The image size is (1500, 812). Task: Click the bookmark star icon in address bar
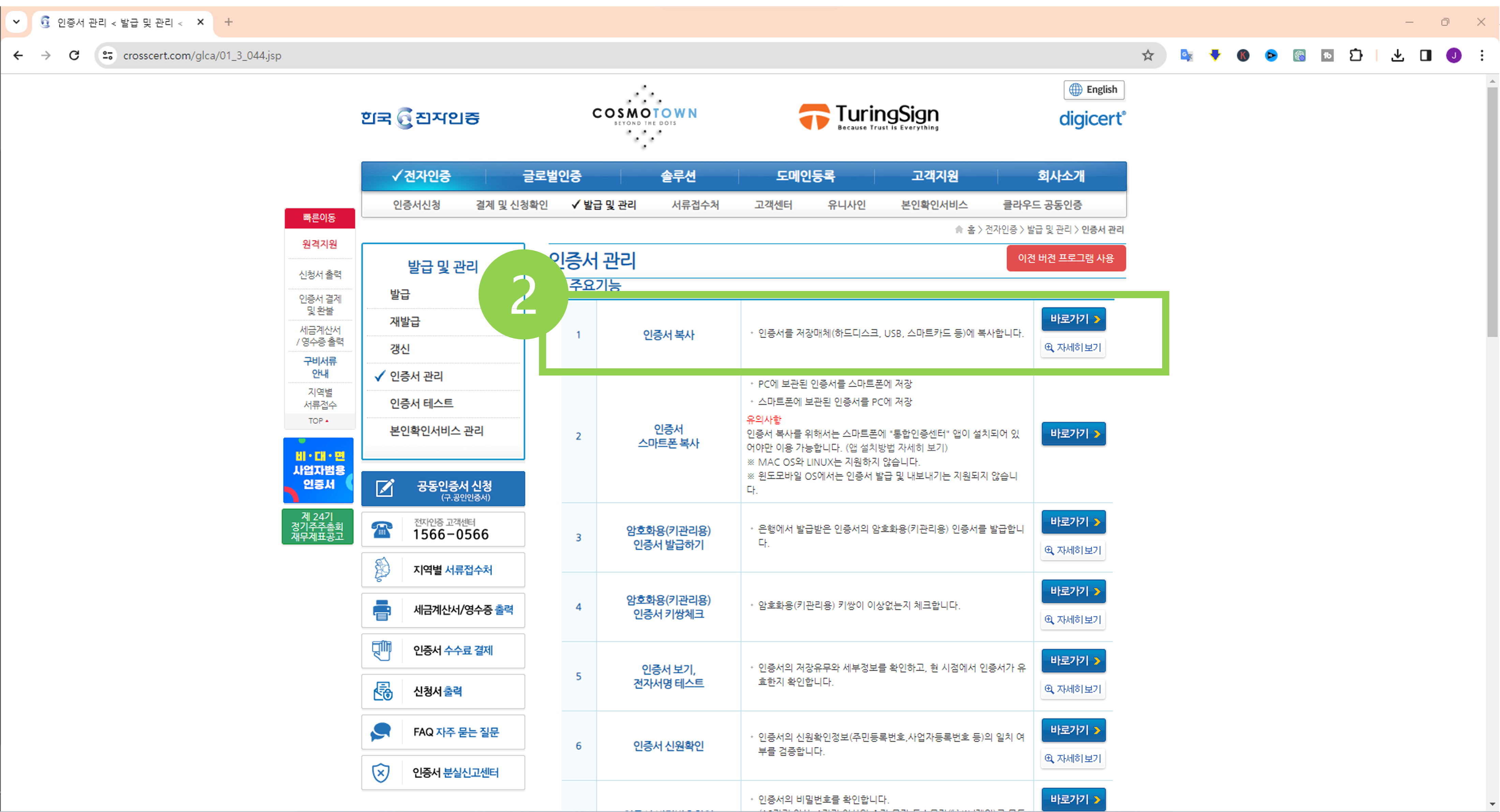coord(1147,55)
